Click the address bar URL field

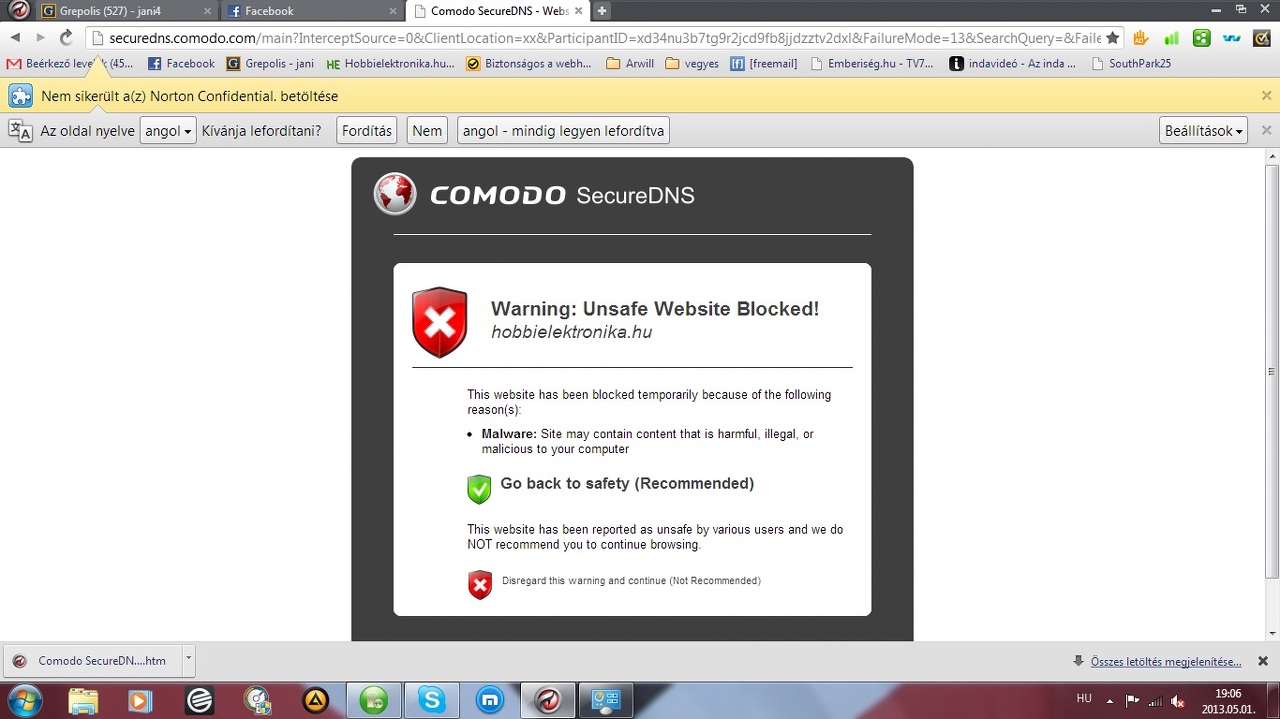604,38
